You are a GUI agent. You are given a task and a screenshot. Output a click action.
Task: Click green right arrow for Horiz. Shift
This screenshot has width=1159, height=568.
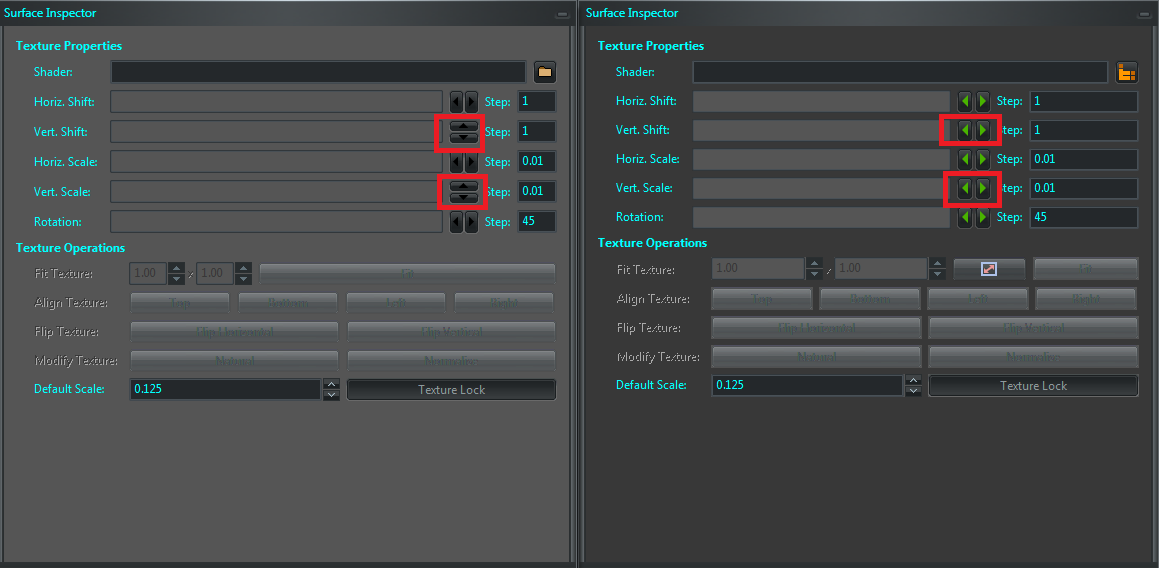[983, 101]
